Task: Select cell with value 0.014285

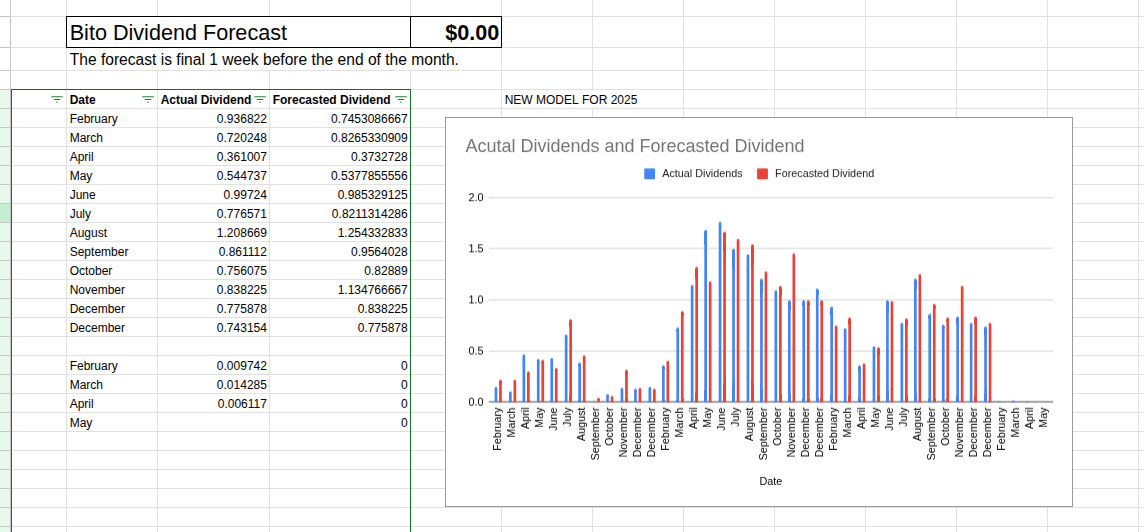Action: 213,385
